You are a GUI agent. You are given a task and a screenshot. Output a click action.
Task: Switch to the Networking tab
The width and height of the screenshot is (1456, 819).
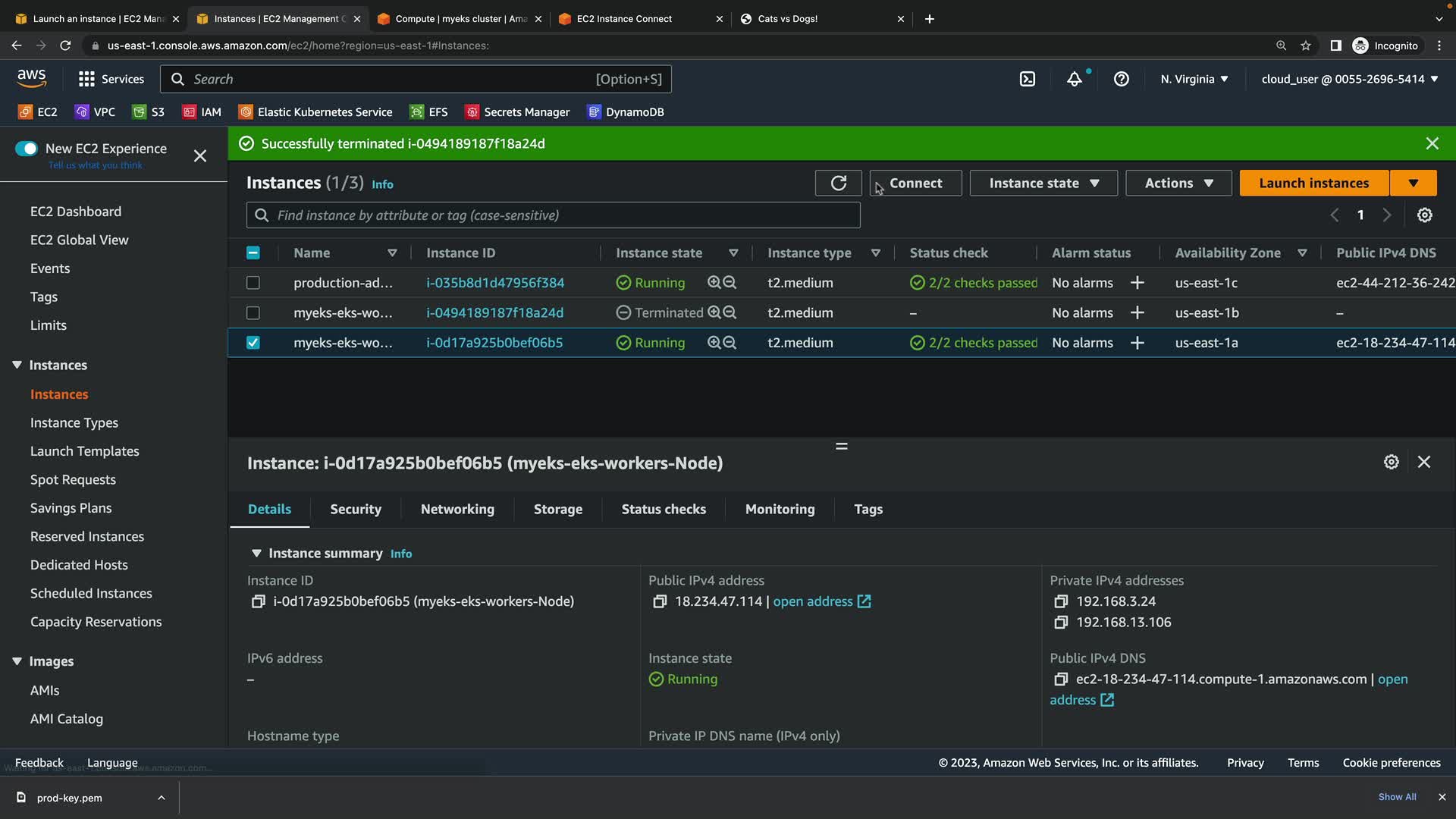[457, 510]
